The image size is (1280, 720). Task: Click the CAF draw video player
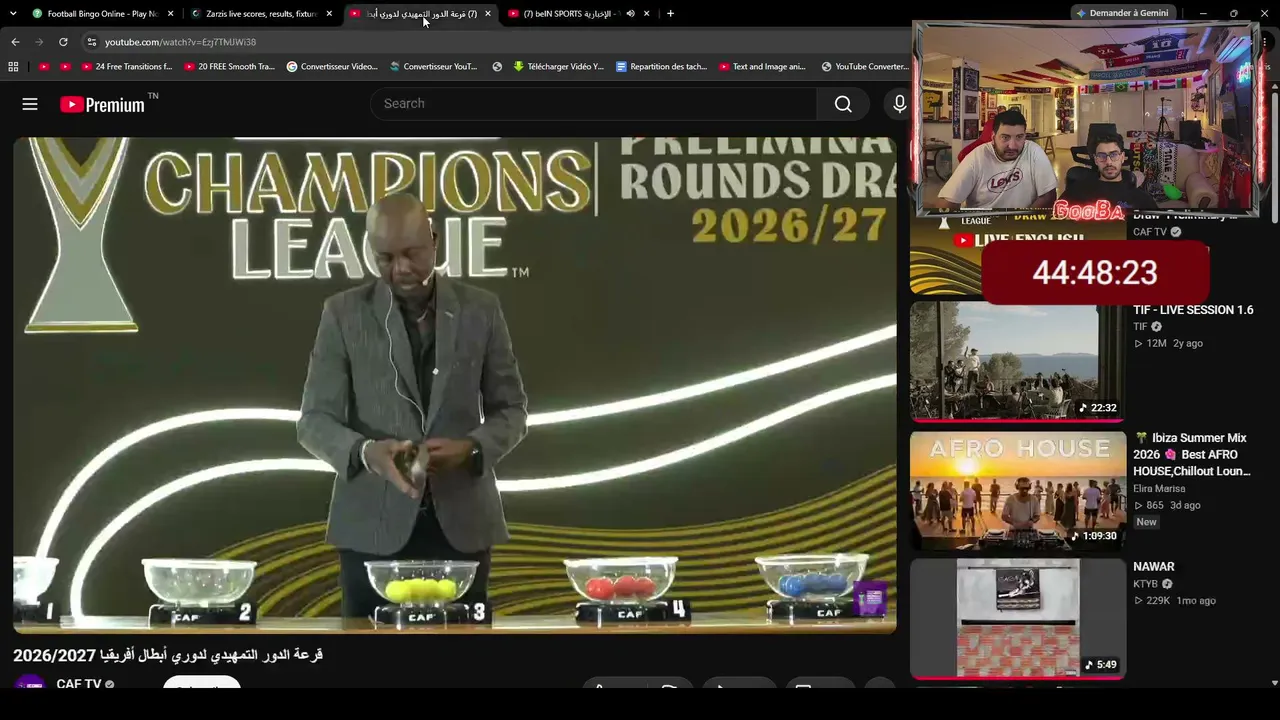pyautogui.click(x=455, y=385)
